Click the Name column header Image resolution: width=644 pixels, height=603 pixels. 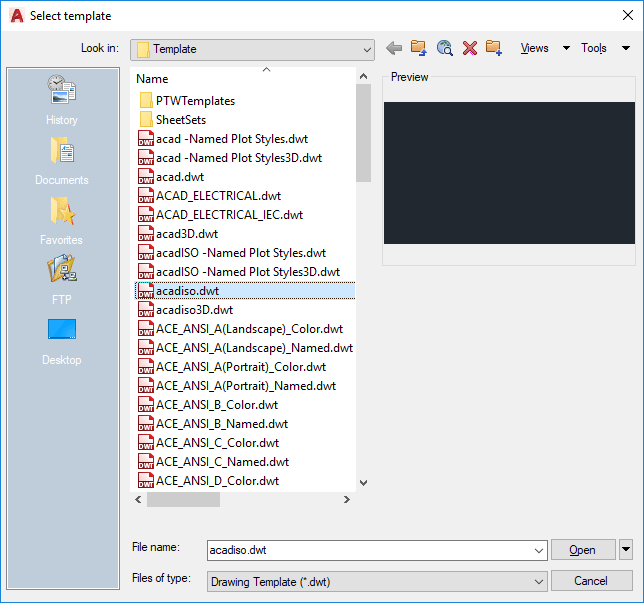click(152, 79)
